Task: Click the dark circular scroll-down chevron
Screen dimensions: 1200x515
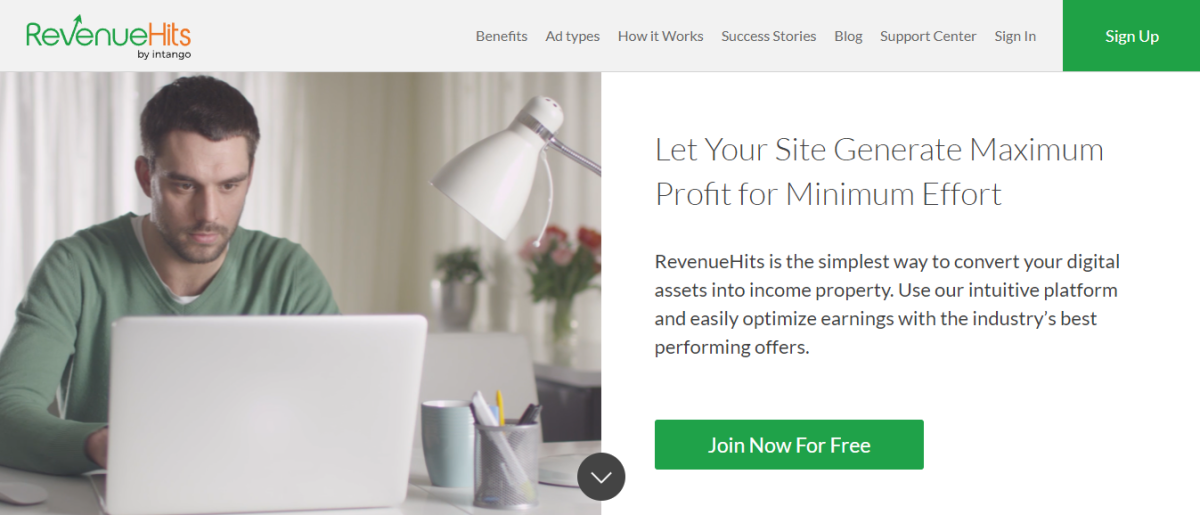Action: pos(601,477)
